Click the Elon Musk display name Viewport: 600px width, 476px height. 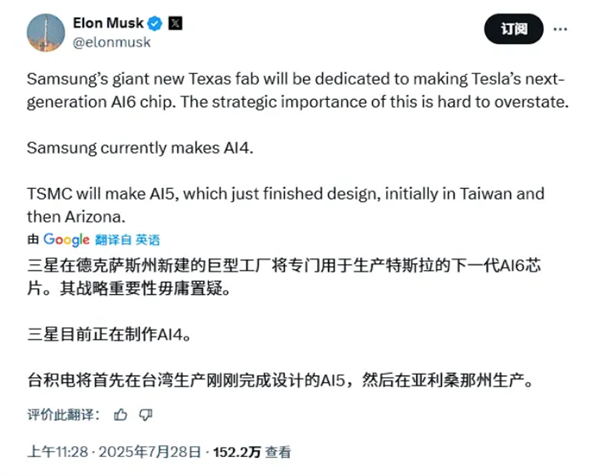109,23
